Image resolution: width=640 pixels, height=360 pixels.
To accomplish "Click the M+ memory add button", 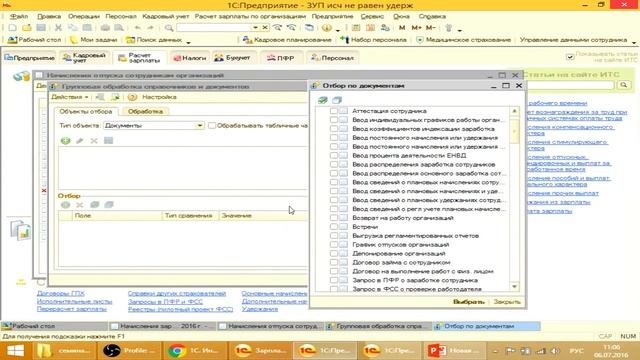I will 416,28.
